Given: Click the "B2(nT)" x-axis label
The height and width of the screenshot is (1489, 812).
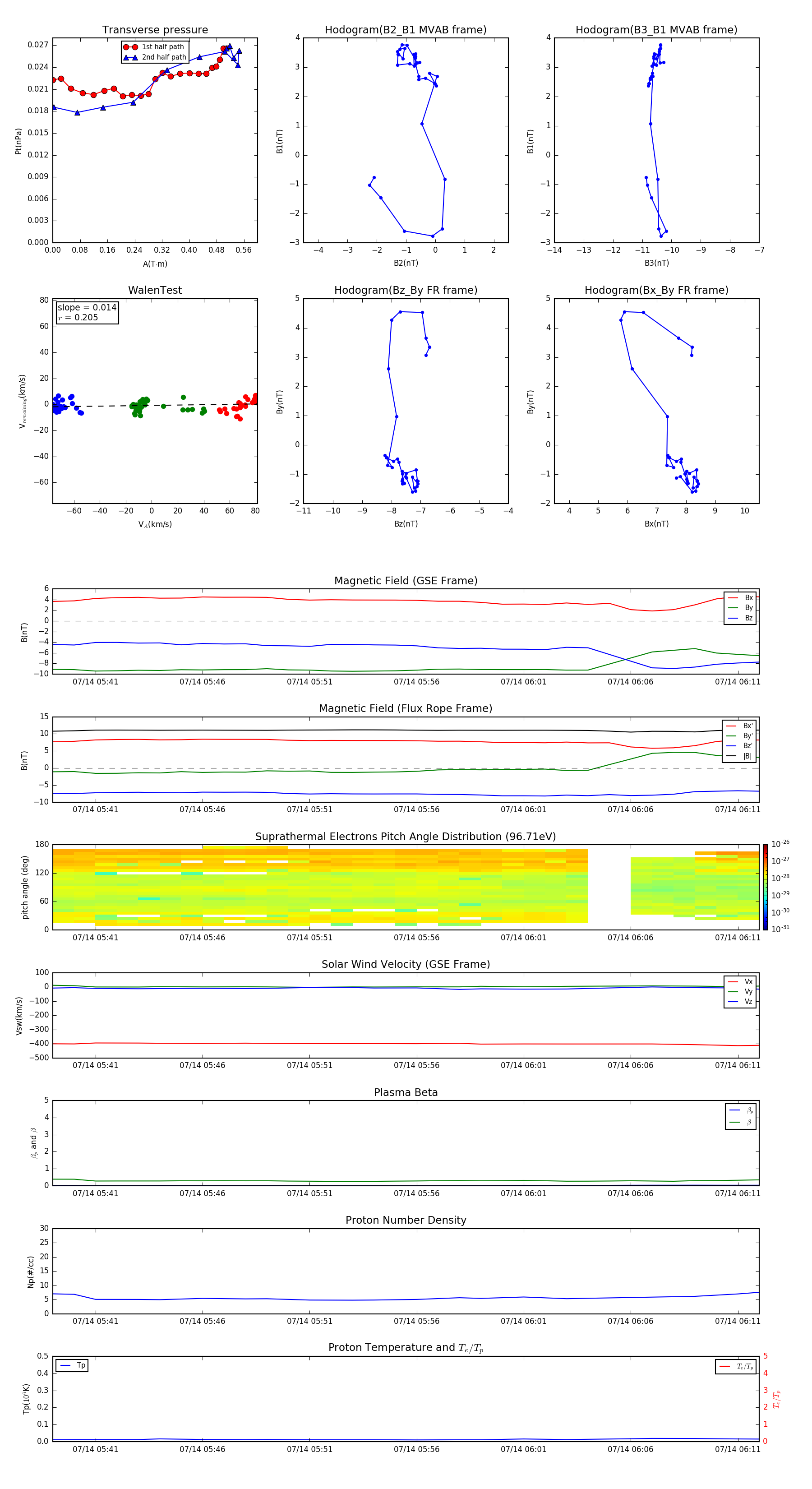Looking at the screenshot, I should click(x=406, y=263).
